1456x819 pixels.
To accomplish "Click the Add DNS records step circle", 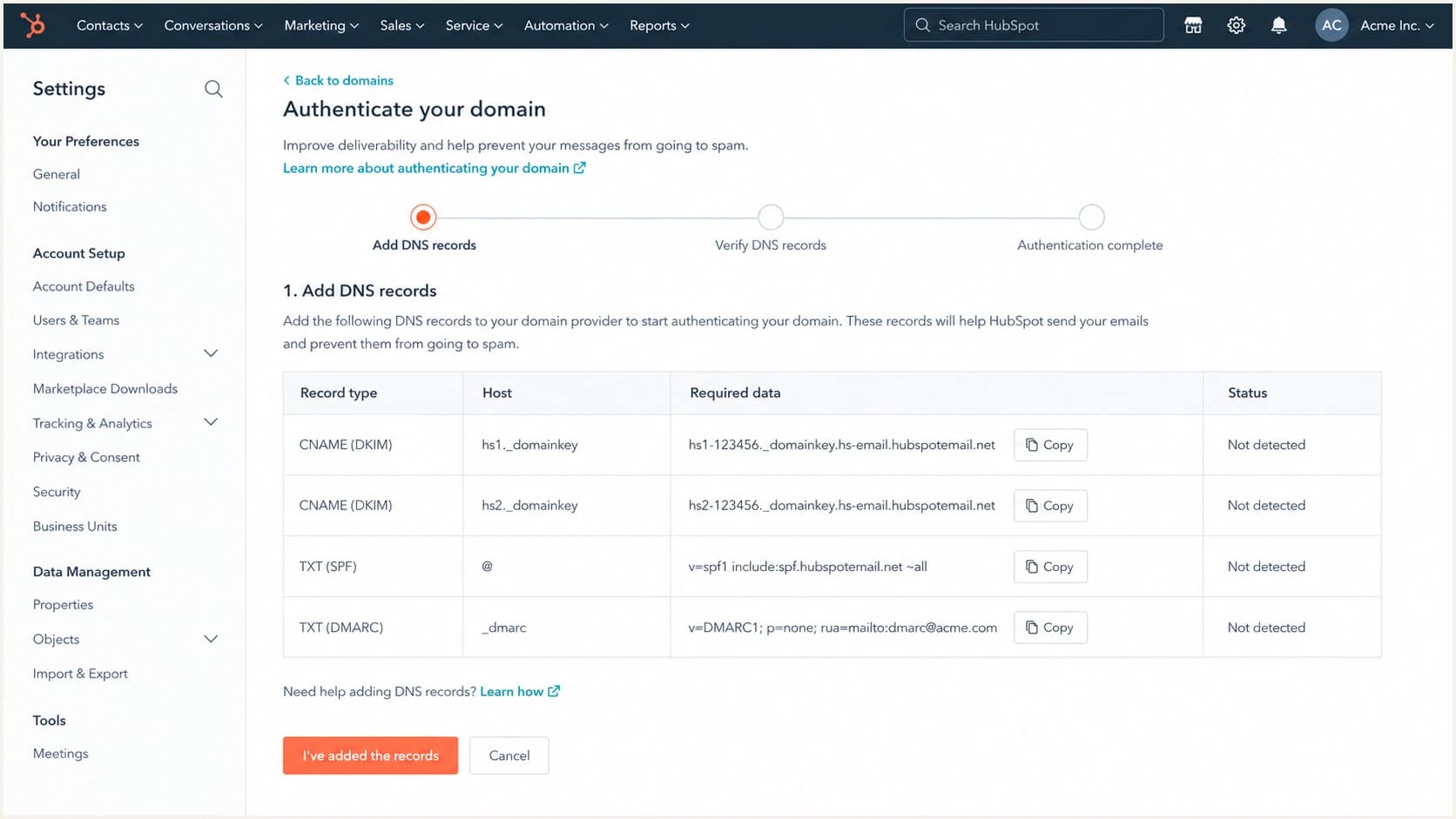I will click(x=423, y=217).
